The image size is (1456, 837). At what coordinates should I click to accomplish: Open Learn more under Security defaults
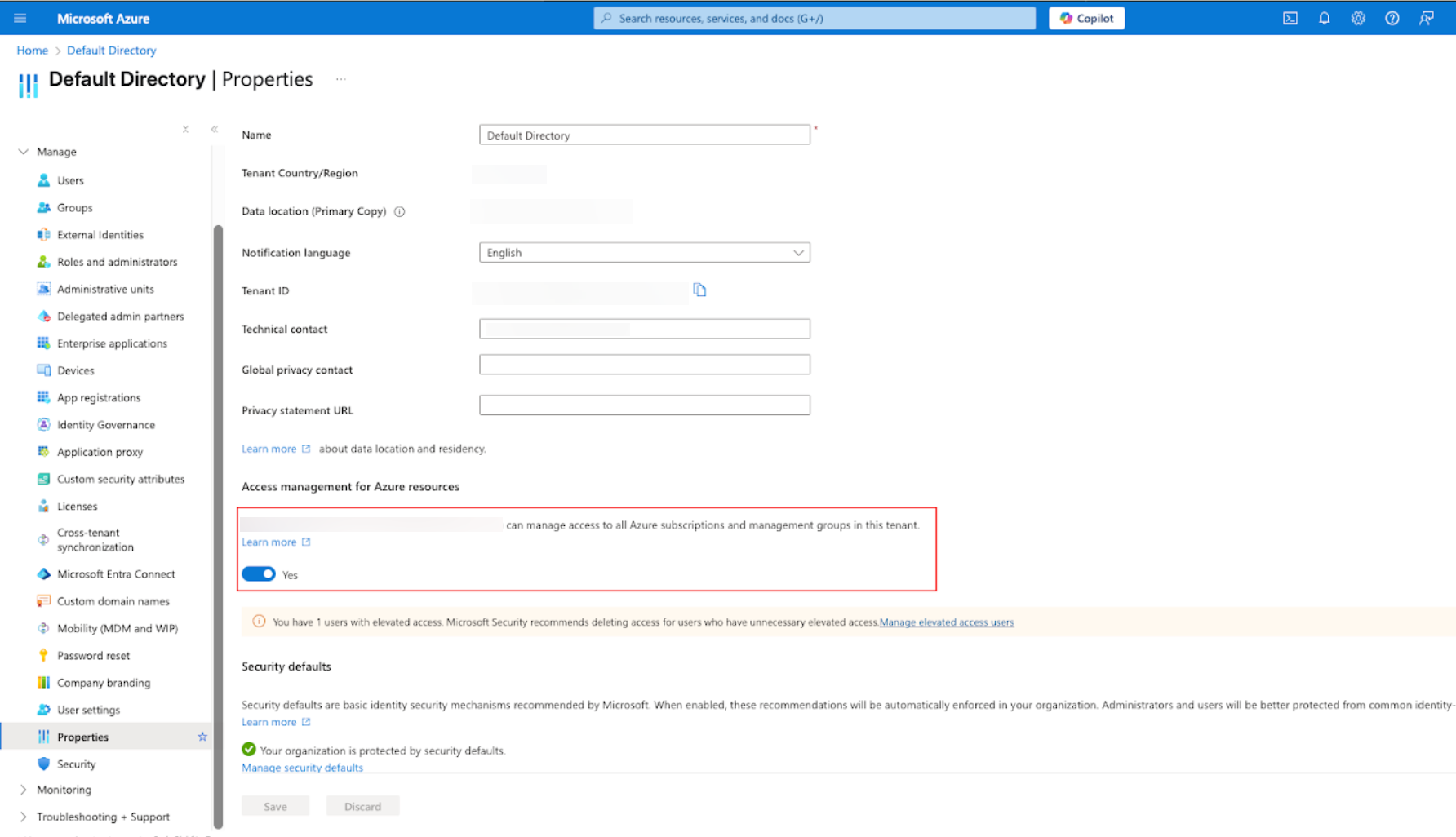coord(276,722)
